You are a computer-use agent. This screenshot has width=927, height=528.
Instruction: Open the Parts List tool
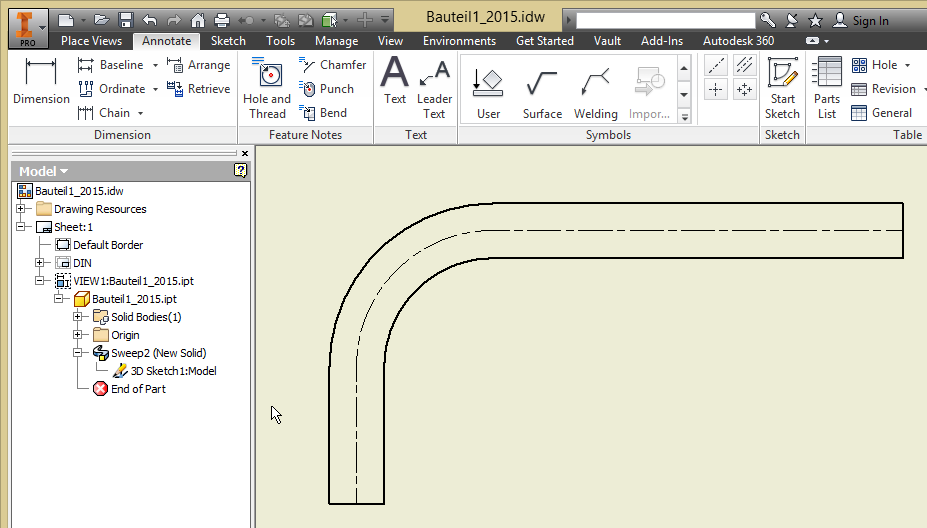[827, 88]
